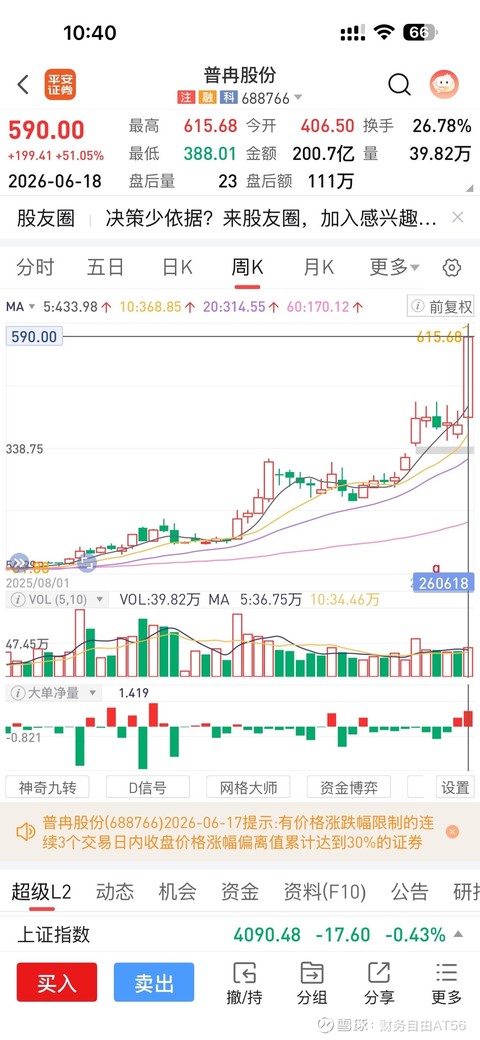480x1040 pixels.
Task: Open the D信号 indicator
Action: [x=147, y=787]
